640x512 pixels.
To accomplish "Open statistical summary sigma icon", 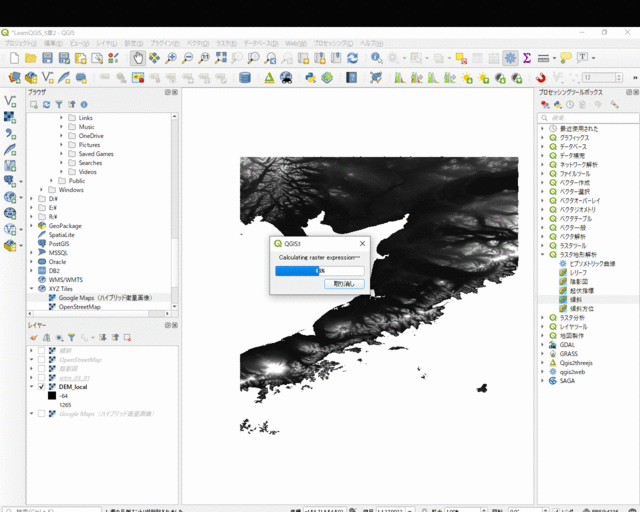I will pos(527,58).
